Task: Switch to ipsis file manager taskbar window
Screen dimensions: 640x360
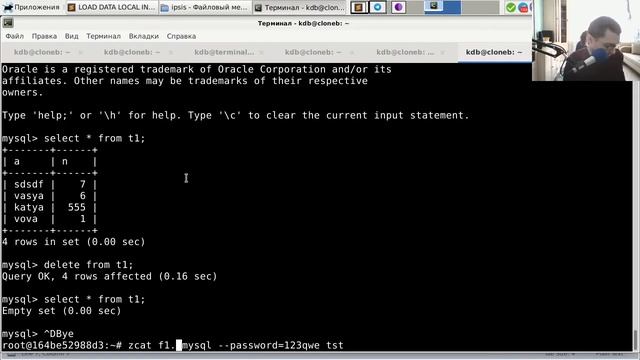Action: coord(204,7)
